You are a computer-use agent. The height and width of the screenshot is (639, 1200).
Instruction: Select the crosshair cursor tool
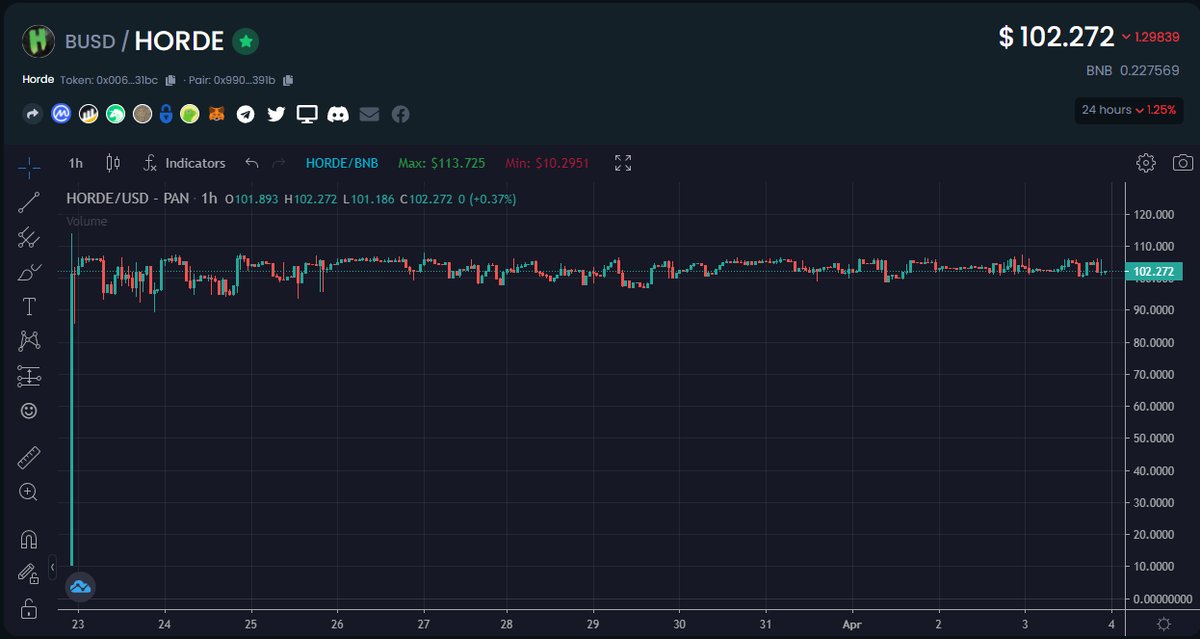(x=29, y=166)
